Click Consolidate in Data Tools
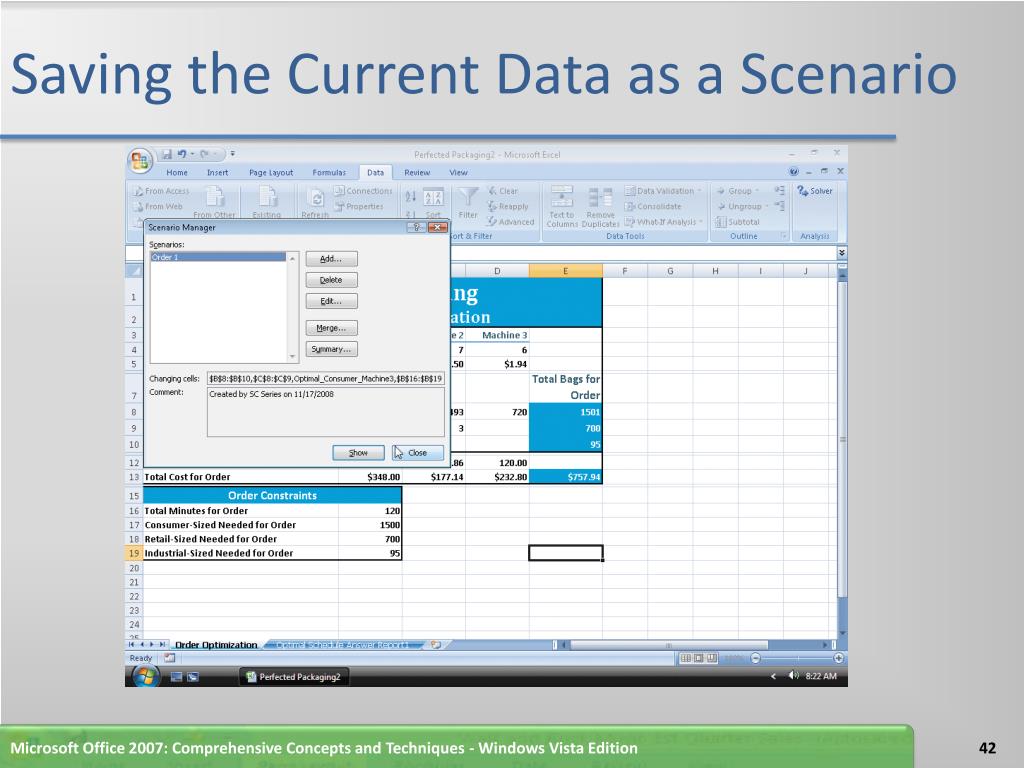Image resolution: width=1024 pixels, height=768 pixels. pos(653,206)
